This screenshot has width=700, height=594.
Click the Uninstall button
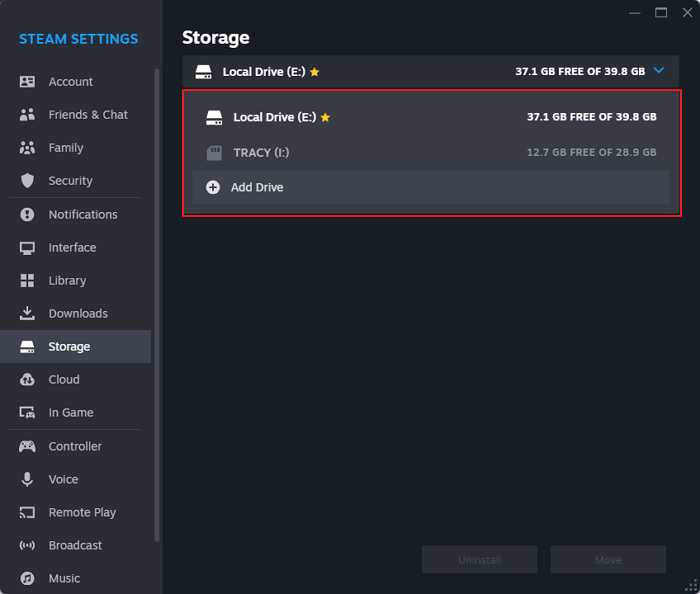click(479, 560)
